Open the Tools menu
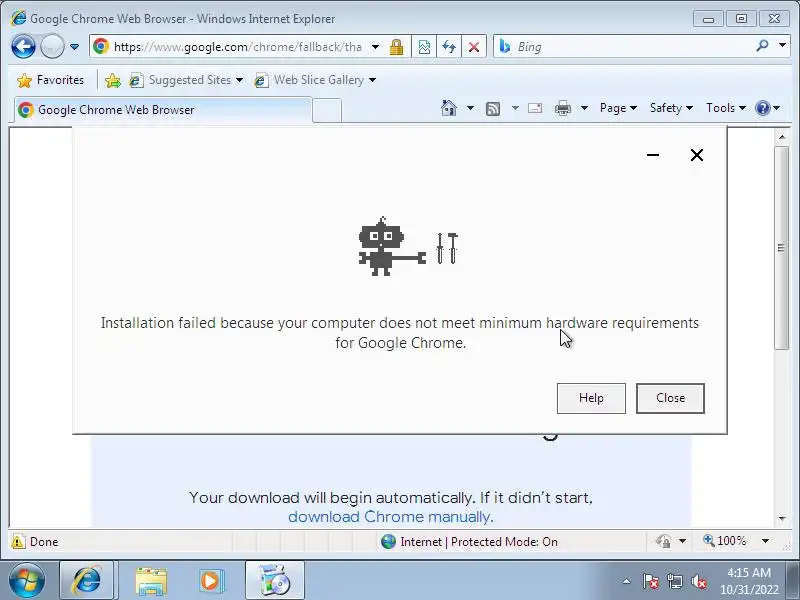Viewport: 800px width, 600px height. [x=726, y=108]
